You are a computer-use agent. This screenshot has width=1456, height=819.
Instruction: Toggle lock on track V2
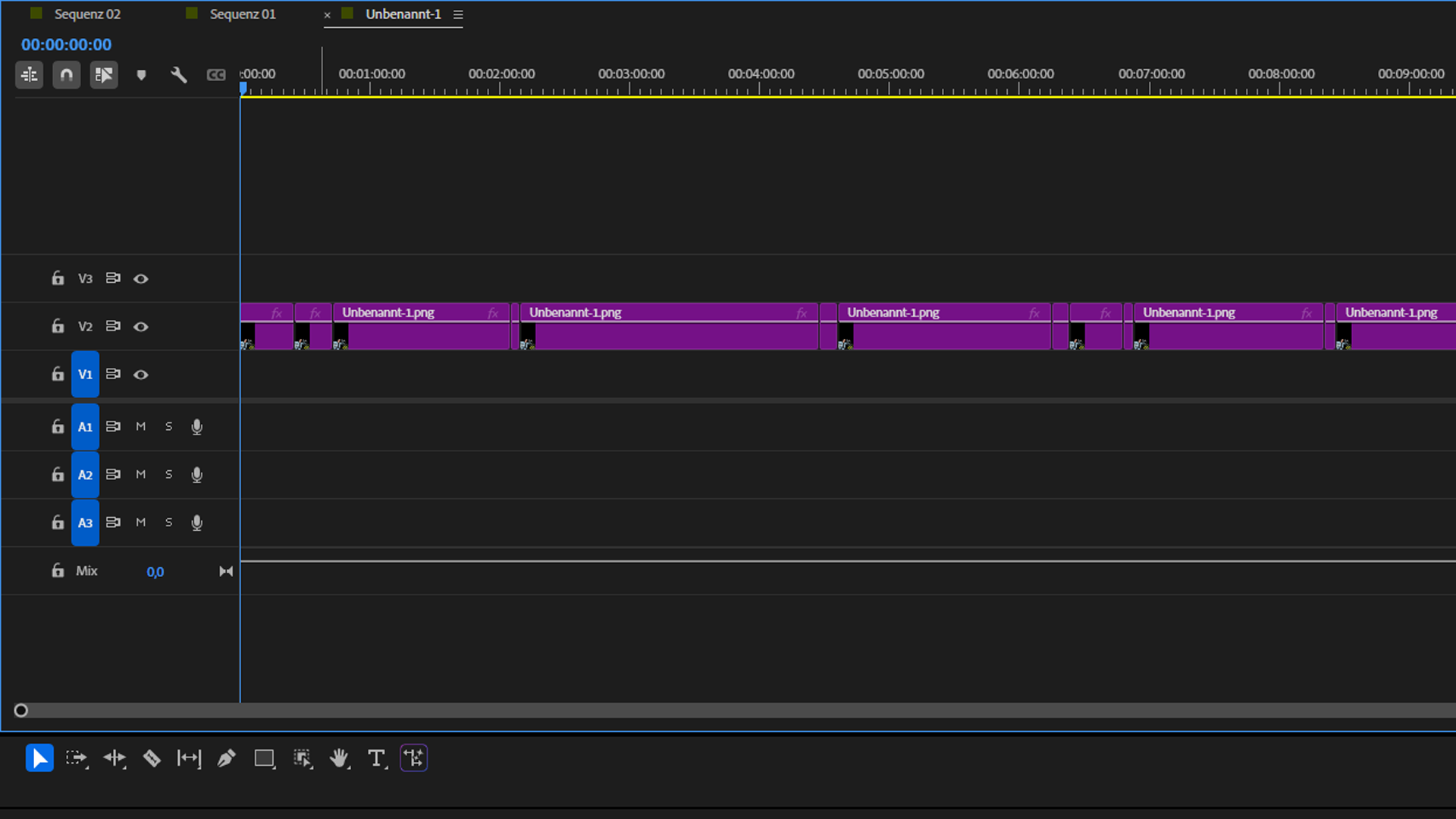point(58,326)
